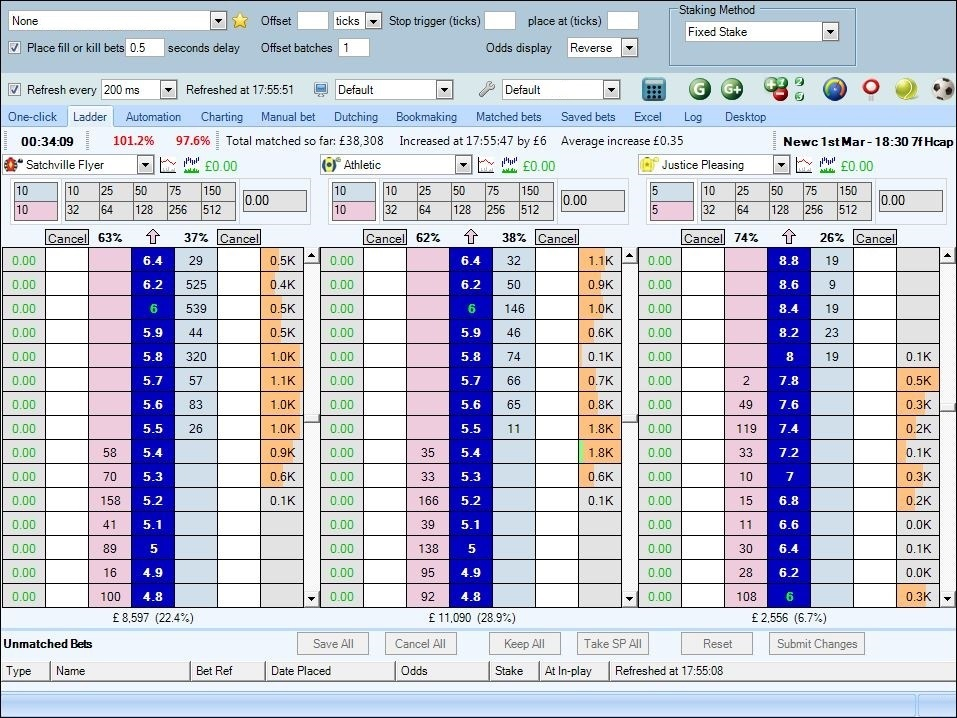Open price chart icon for Satchville Flyer
Screen dimensions: 957x718
click(168, 165)
